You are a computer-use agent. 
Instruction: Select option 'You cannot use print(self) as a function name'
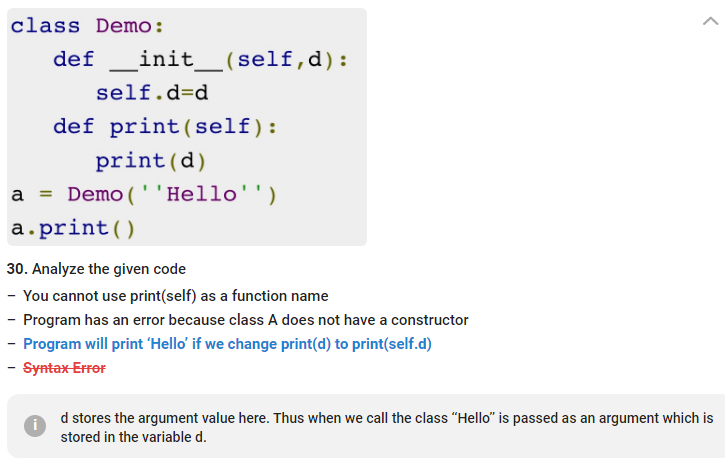(175, 296)
